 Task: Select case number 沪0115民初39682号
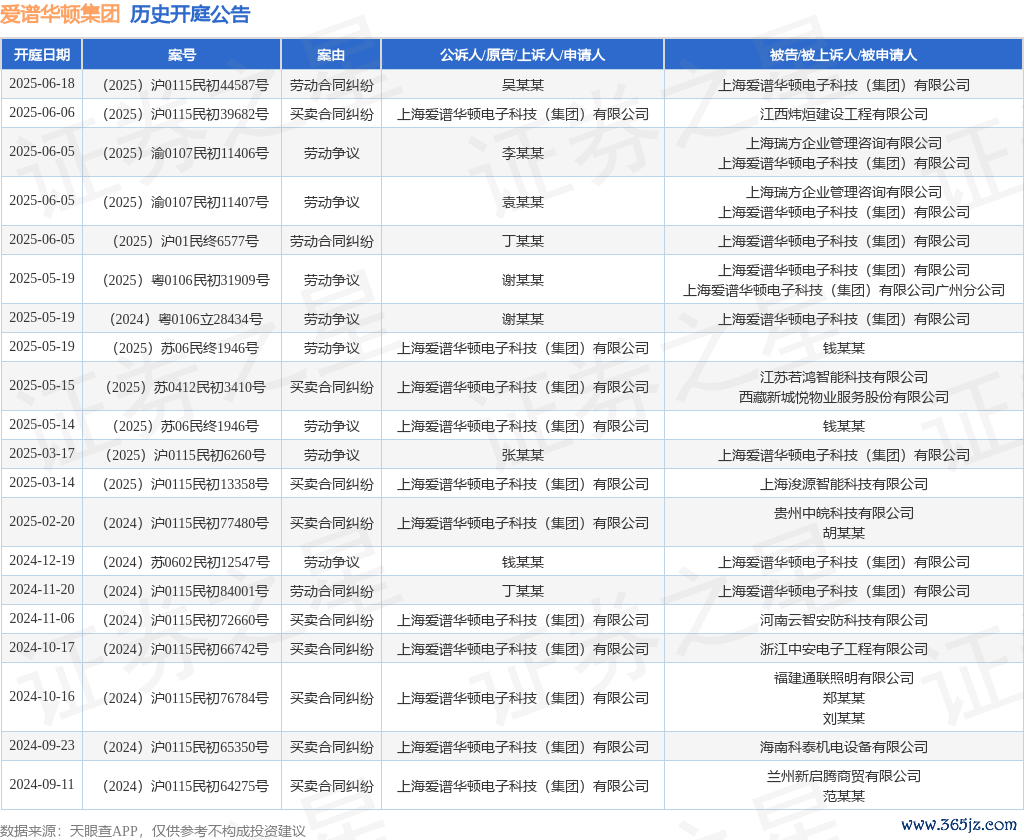click(x=185, y=114)
